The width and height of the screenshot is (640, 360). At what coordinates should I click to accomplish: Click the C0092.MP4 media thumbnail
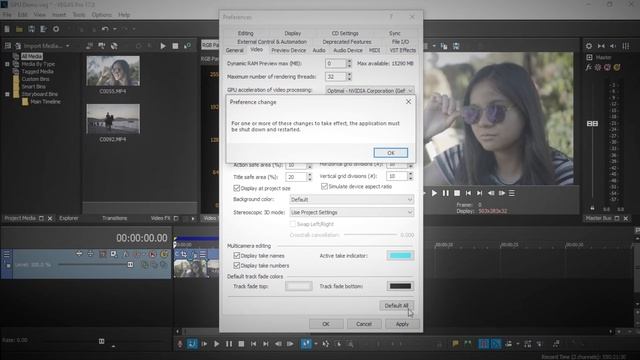click(x=113, y=119)
